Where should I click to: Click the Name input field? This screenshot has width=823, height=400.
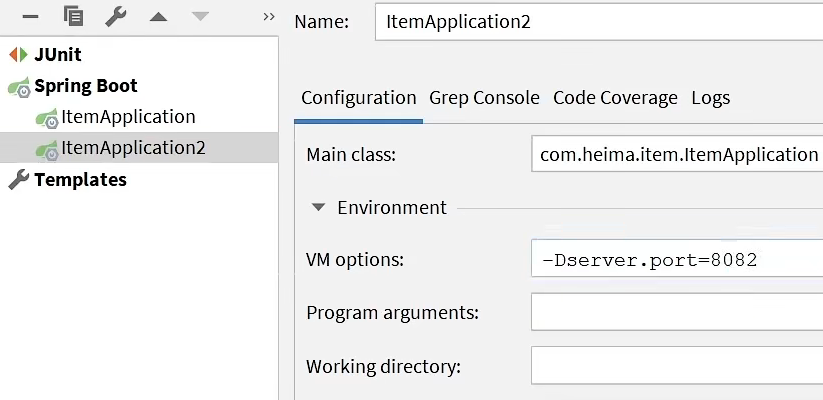tap(598, 22)
